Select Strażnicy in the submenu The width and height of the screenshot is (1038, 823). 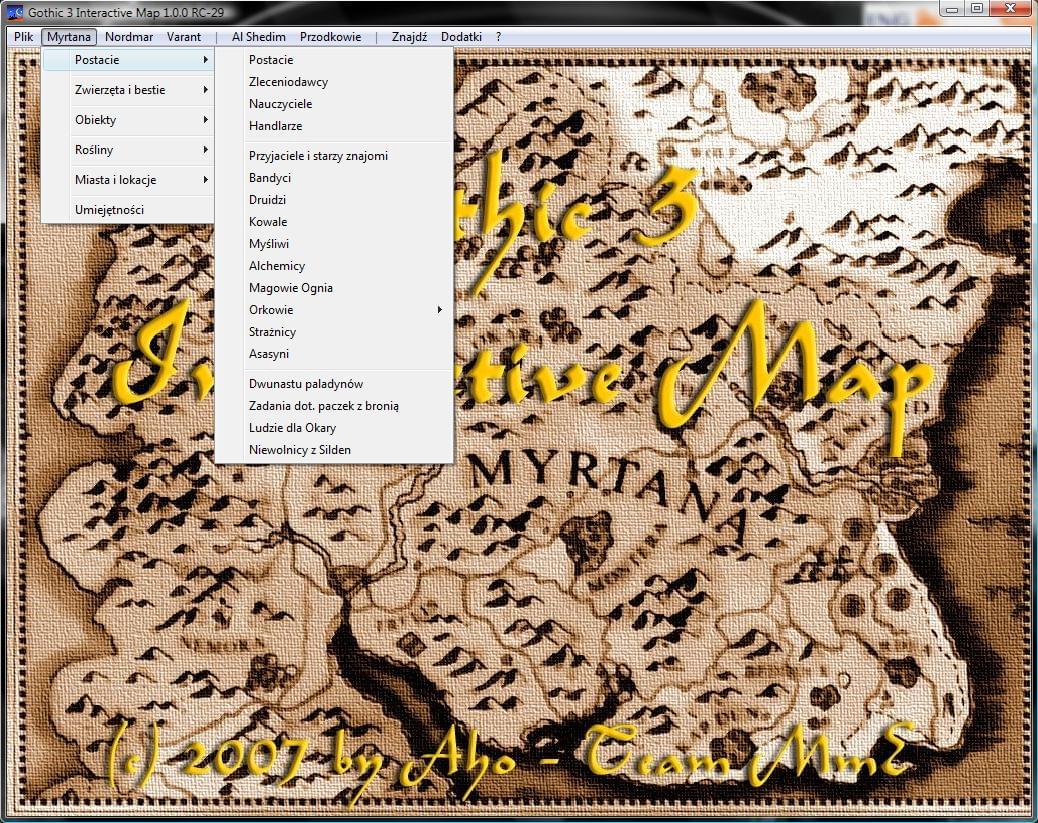(x=334, y=332)
